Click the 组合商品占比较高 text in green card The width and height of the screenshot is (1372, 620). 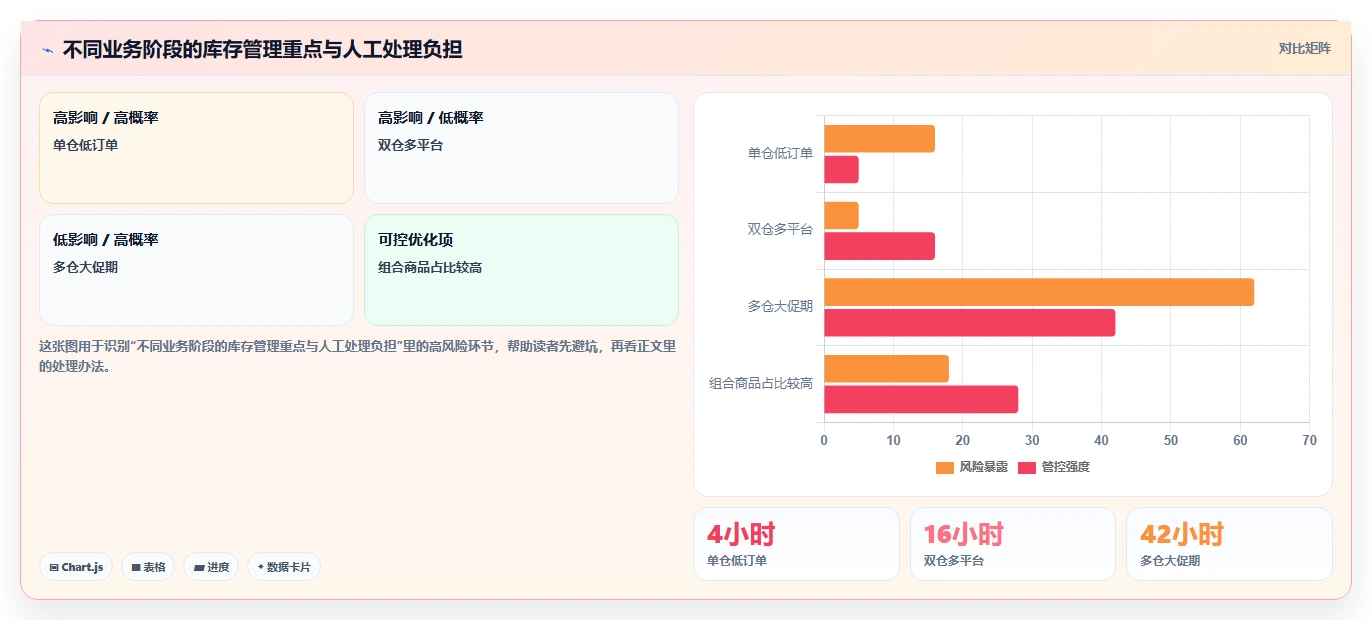tap(430, 267)
